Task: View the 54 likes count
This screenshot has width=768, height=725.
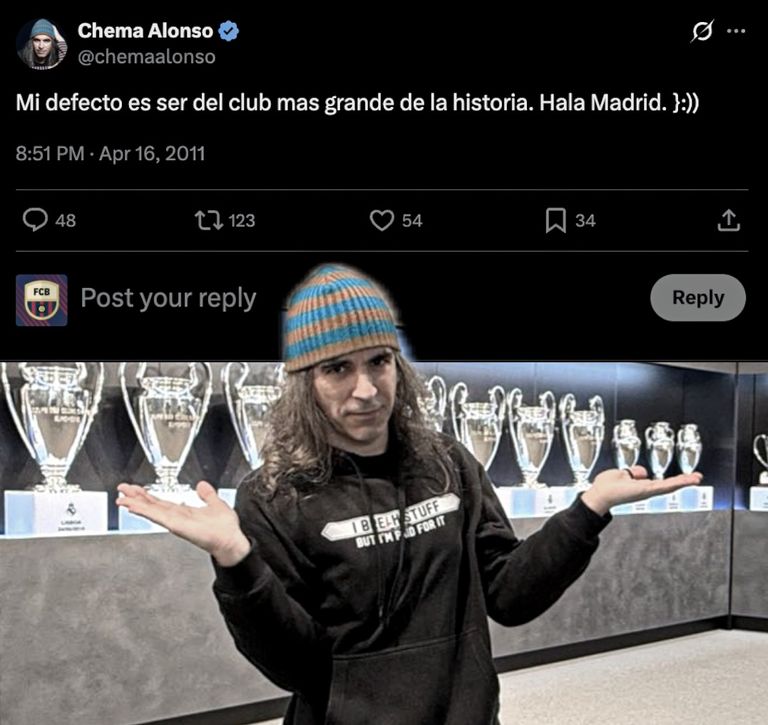Action: tap(412, 220)
